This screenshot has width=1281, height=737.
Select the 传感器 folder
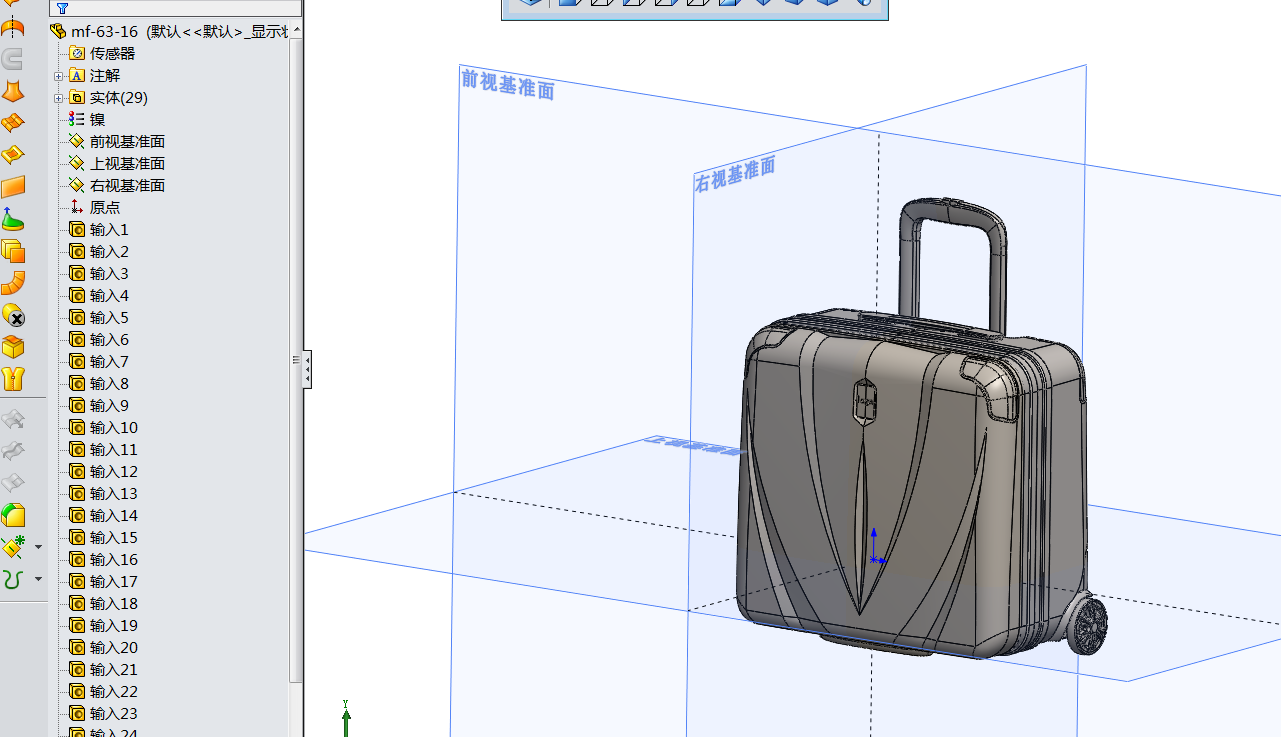point(102,54)
